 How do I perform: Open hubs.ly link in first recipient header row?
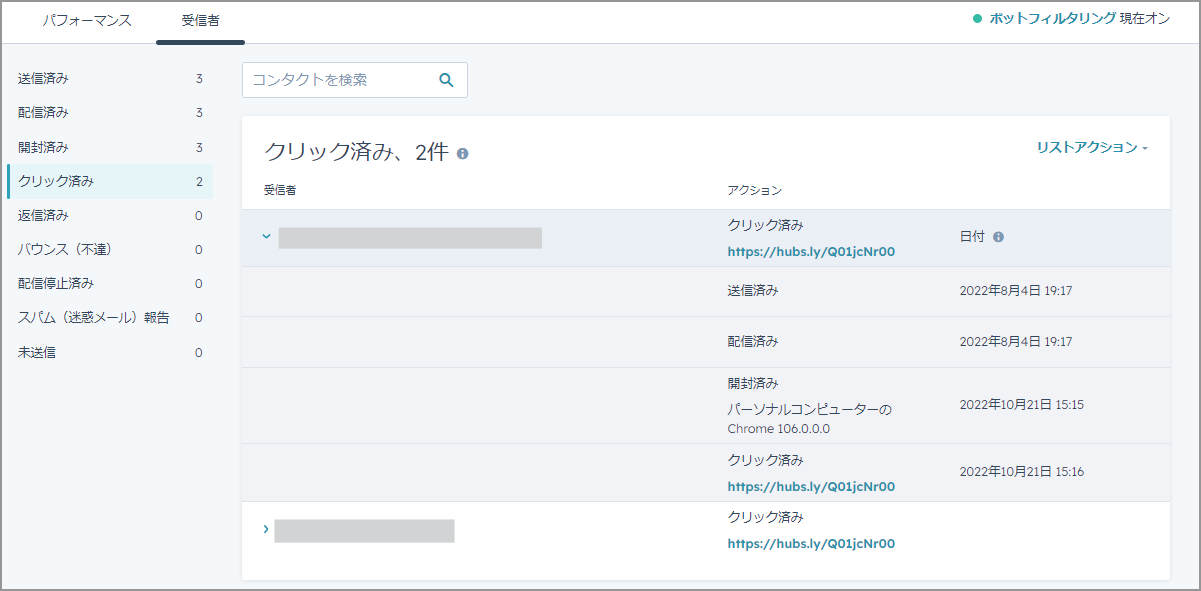pyautogui.click(x=811, y=252)
